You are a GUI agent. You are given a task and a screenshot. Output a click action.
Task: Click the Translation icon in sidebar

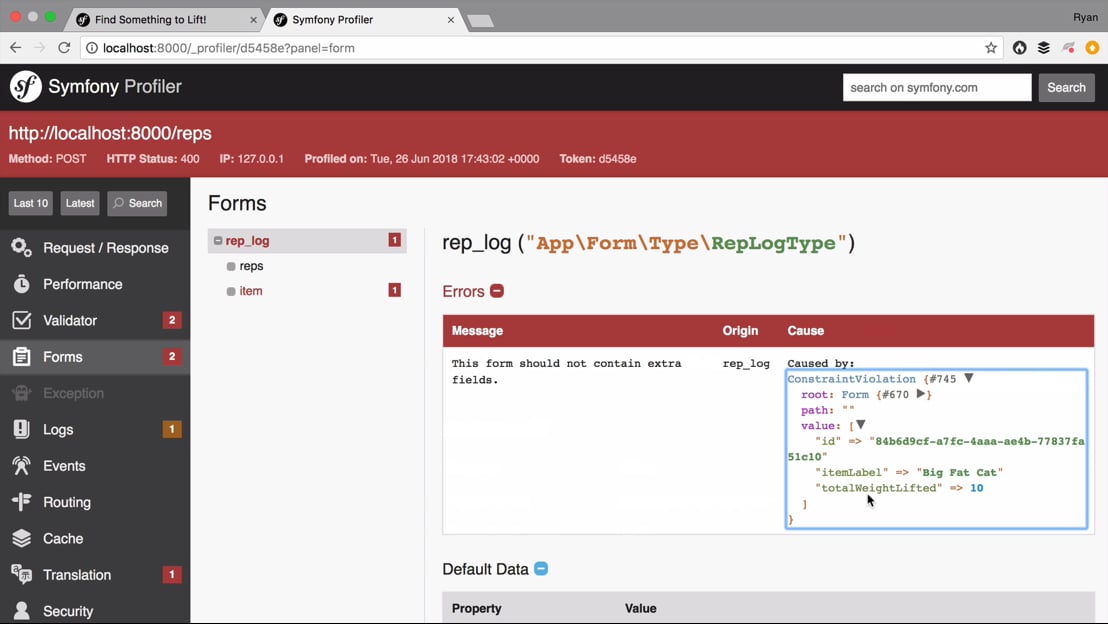click(21, 575)
